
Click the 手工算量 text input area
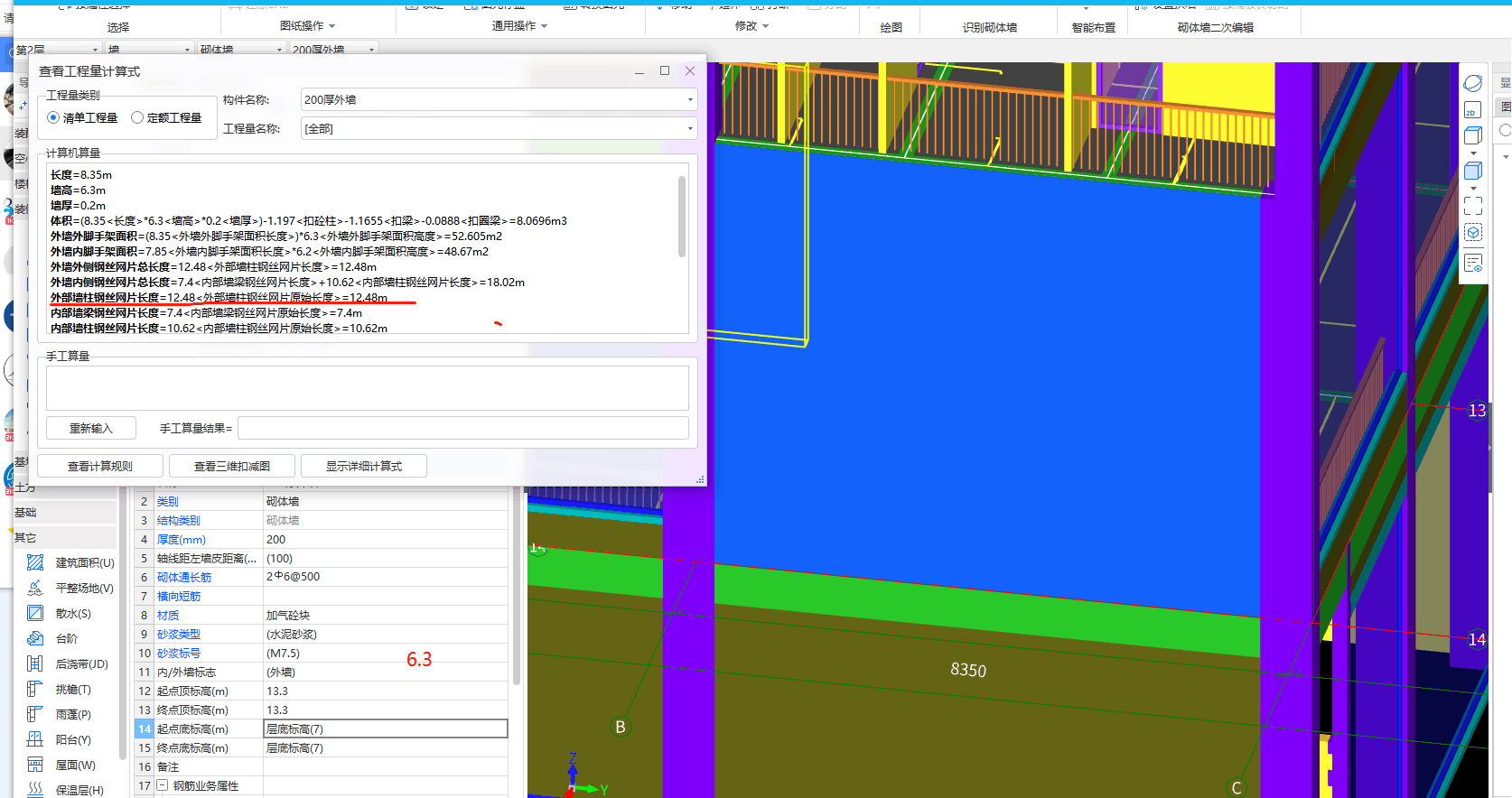(367, 388)
